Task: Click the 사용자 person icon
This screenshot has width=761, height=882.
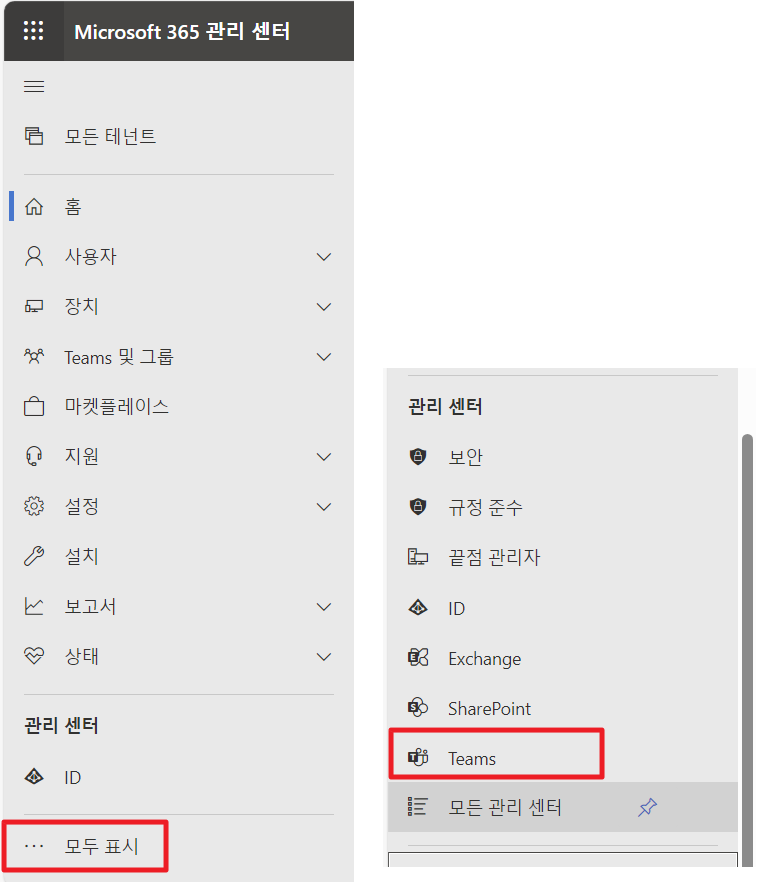Action: click(34, 256)
